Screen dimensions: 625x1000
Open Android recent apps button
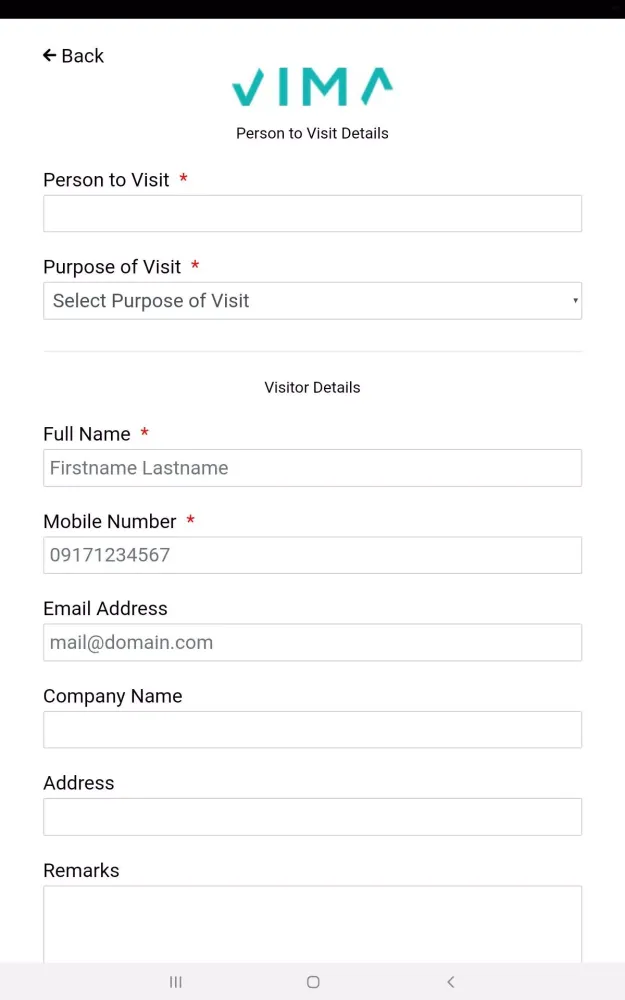click(x=175, y=982)
